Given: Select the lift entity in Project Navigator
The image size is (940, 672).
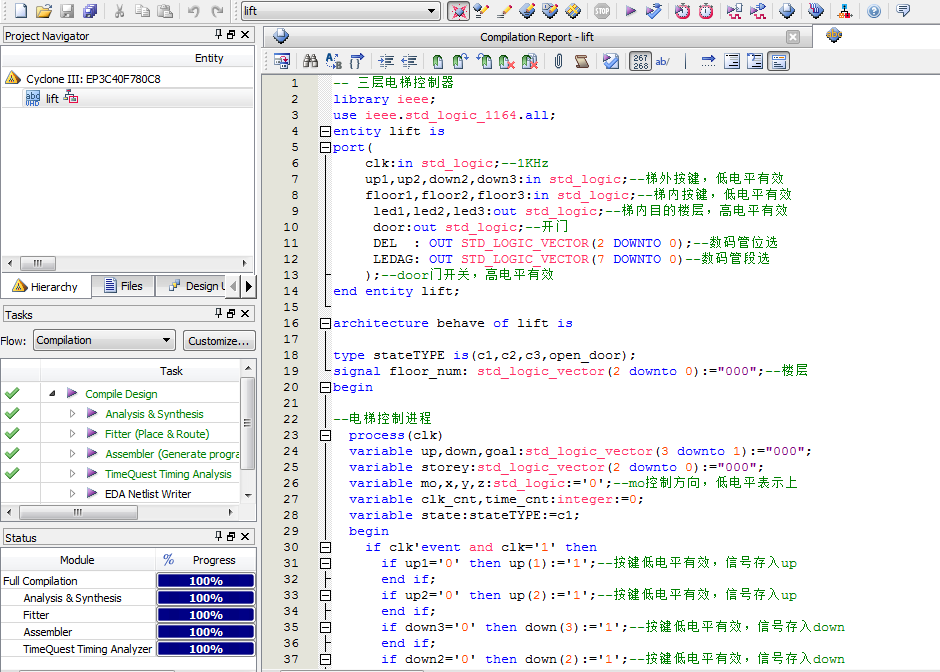Looking at the screenshot, I should tap(52, 99).
